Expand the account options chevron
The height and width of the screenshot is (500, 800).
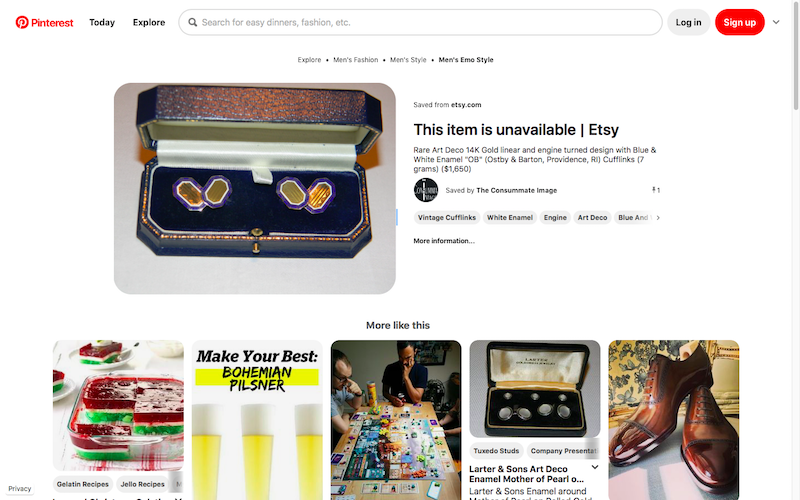pyautogui.click(x=776, y=22)
